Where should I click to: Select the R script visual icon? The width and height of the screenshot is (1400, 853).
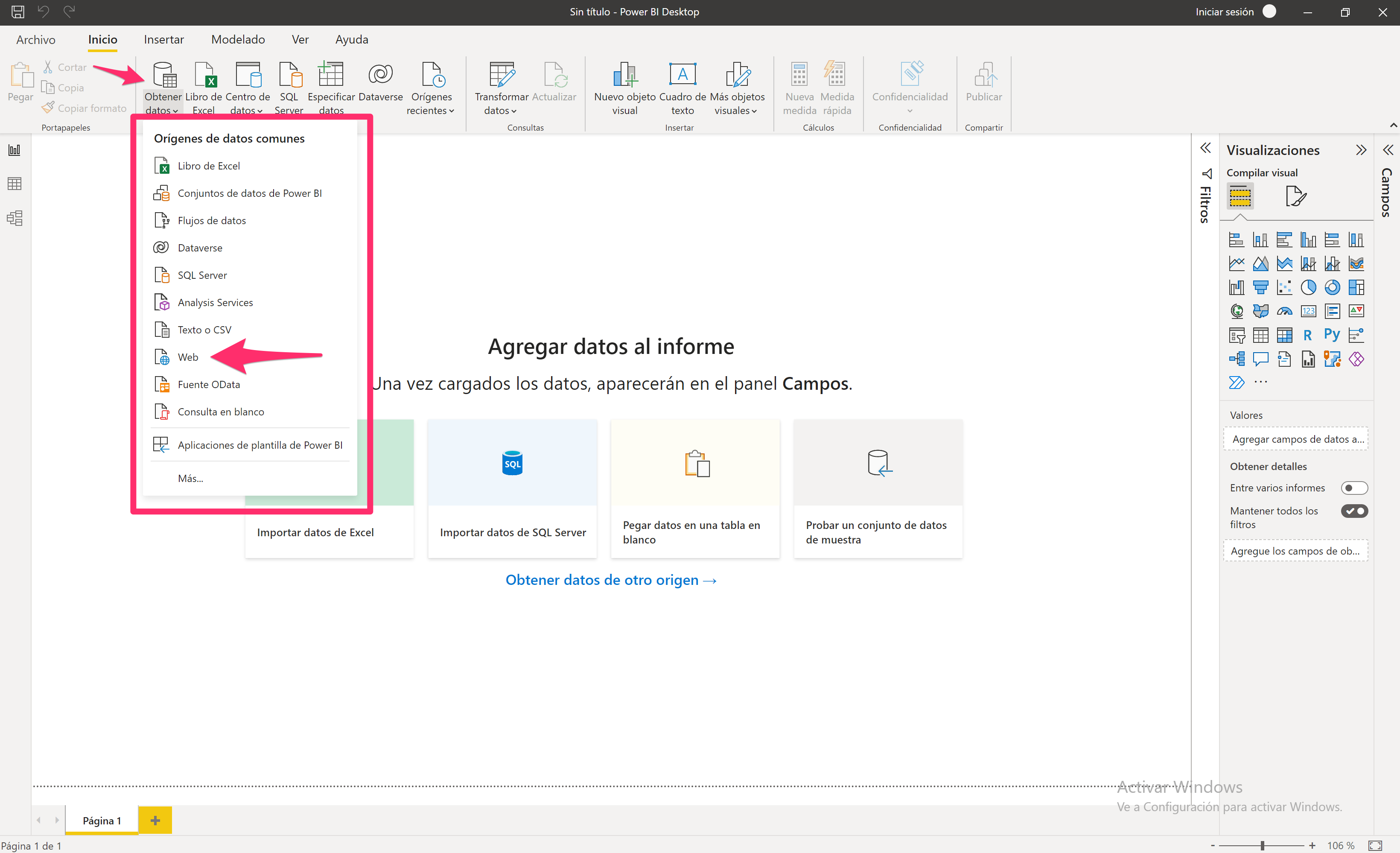click(x=1308, y=335)
